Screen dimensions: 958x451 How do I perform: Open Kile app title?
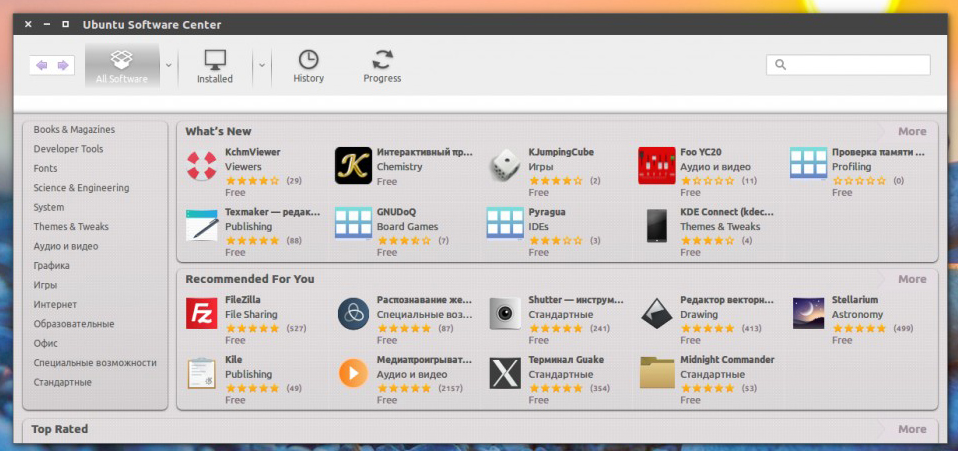(233, 360)
